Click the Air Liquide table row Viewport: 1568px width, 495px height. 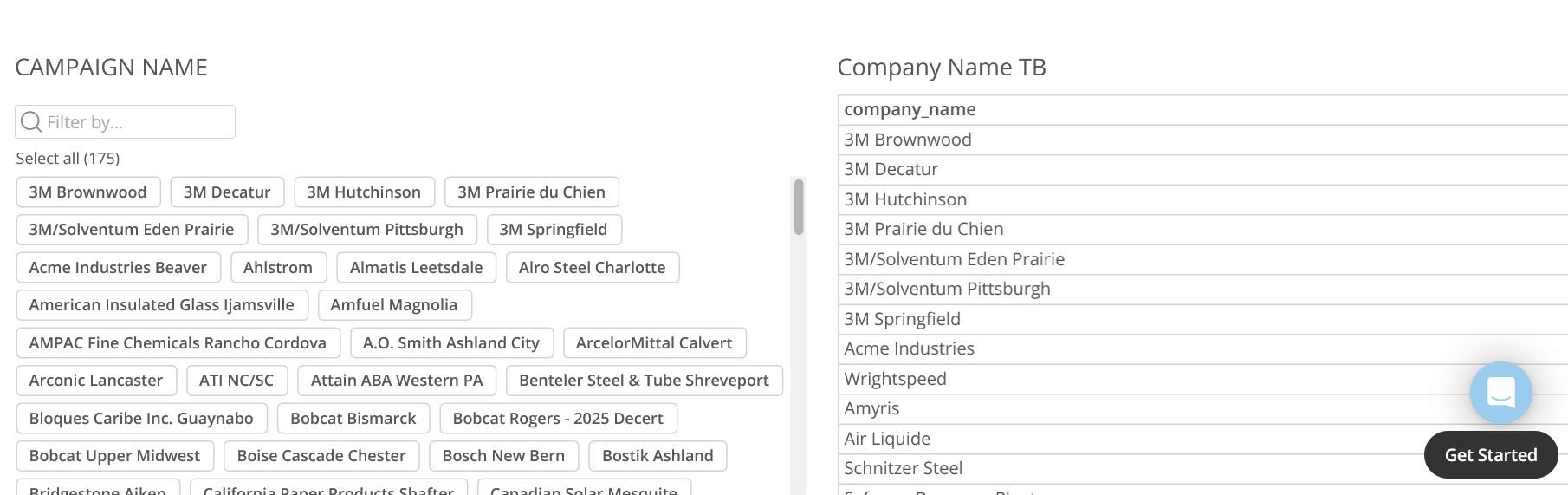coord(1202,439)
